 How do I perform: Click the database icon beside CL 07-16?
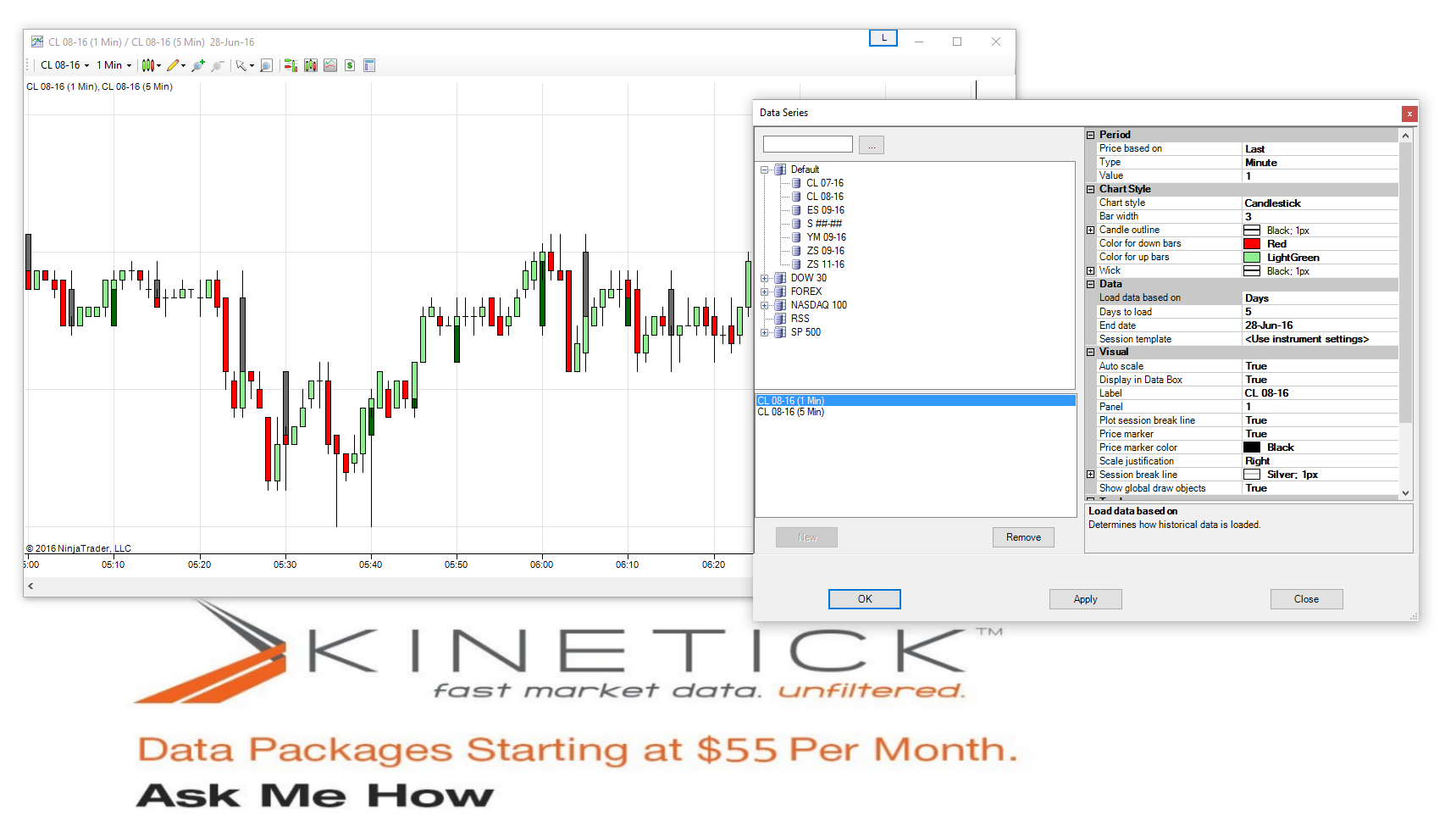pyautogui.click(x=796, y=183)
